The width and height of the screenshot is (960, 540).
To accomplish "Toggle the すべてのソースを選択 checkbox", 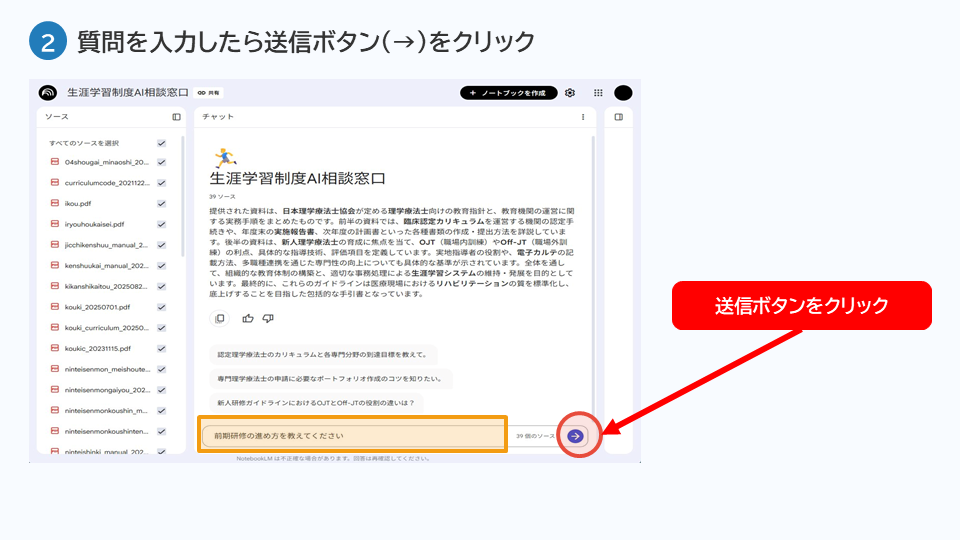I will pyautogui.click(x=161, y=143).
